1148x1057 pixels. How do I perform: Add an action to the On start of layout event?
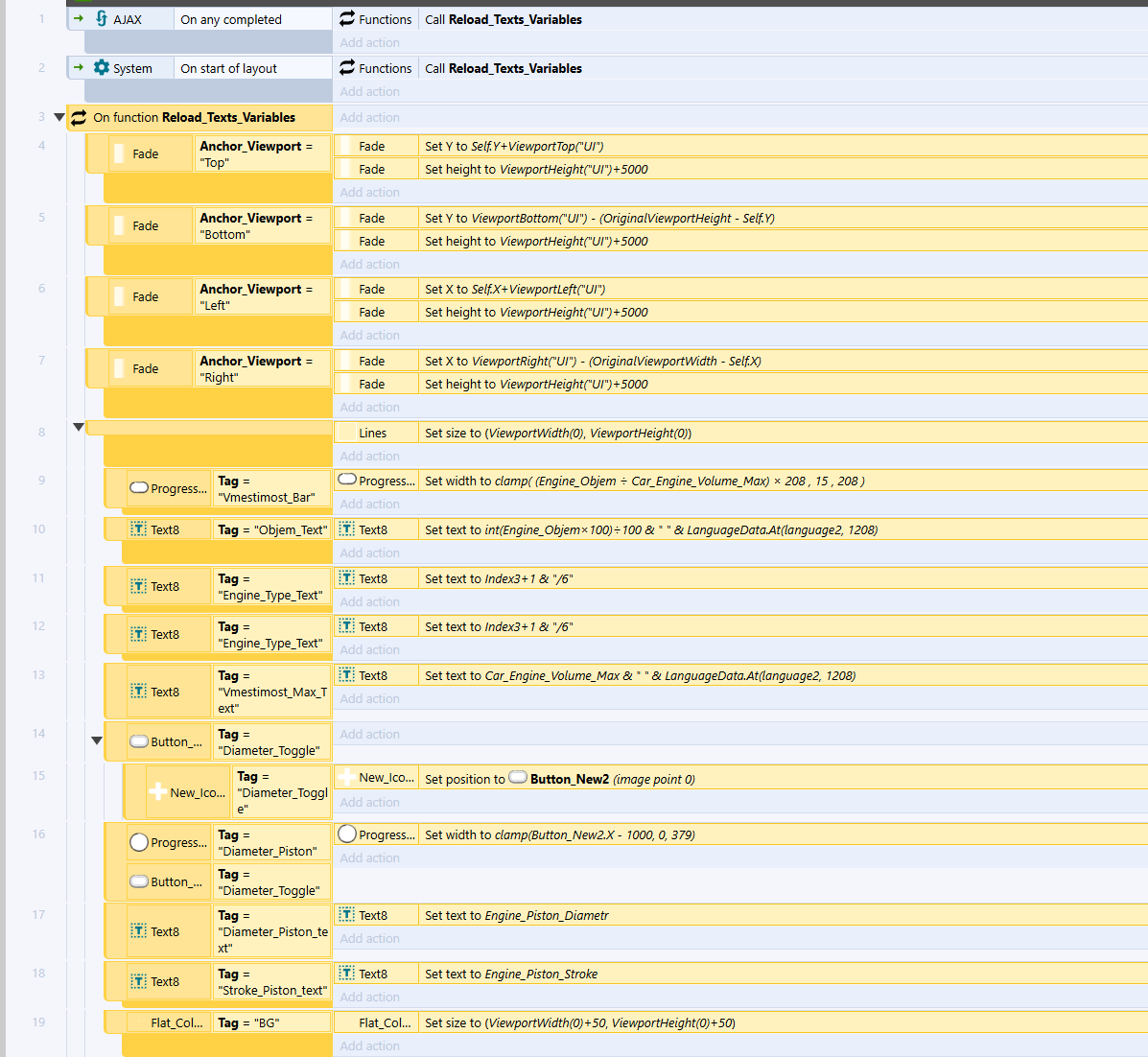click(370, 91)
